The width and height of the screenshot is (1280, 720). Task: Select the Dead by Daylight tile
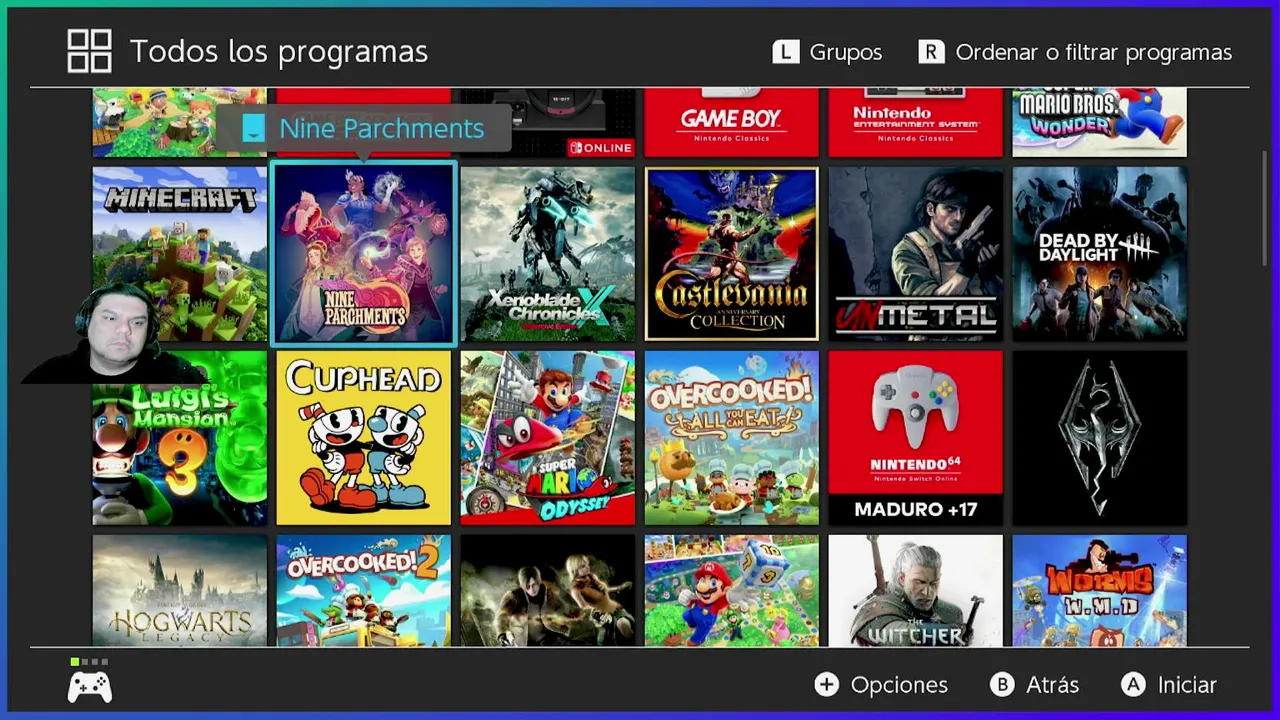coord(1100,254)
